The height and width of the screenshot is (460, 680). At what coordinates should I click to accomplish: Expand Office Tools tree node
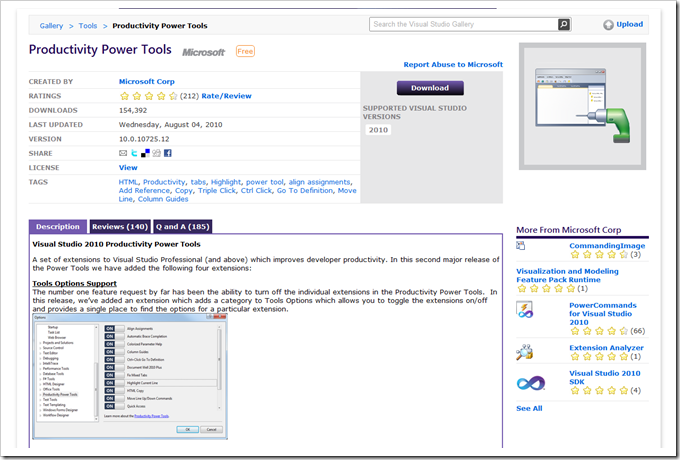click(40, 389)
